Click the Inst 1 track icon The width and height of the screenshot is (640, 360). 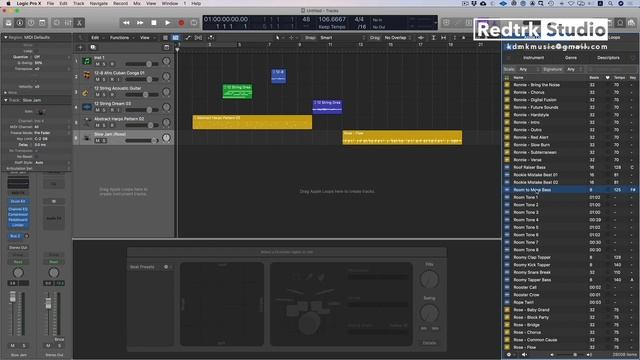click(x=87, y=61)
